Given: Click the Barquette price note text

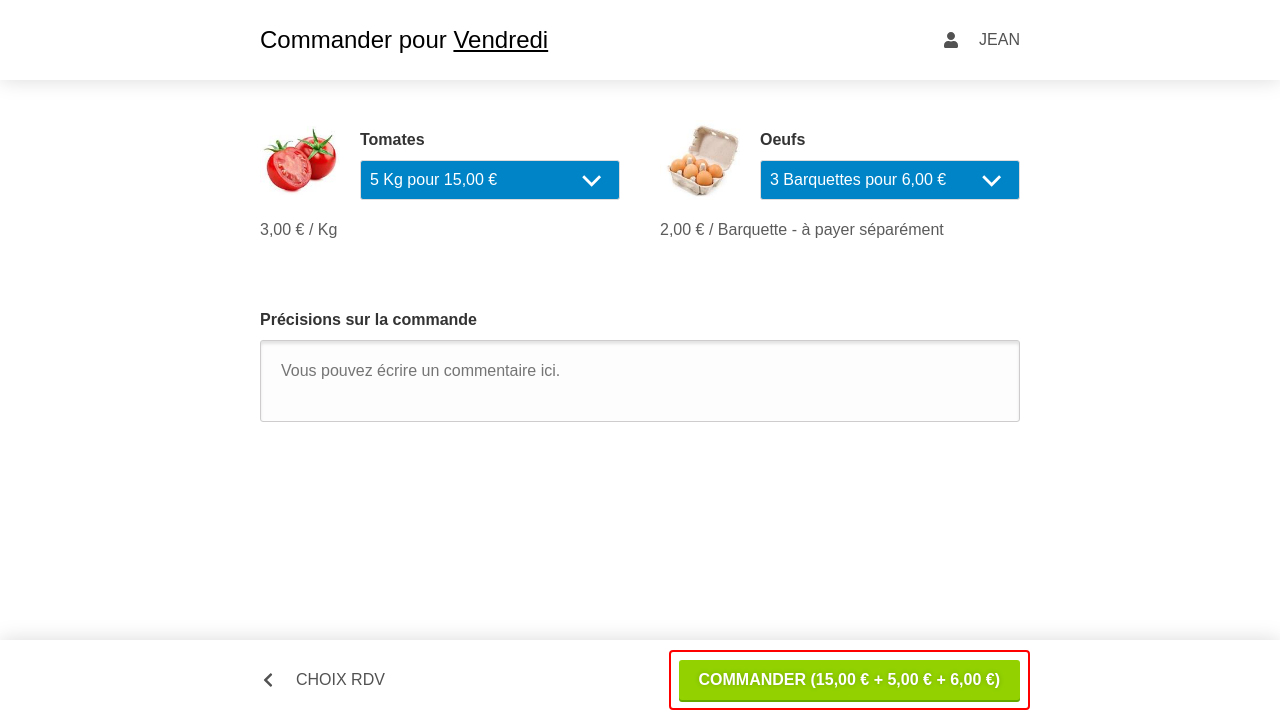Looking at the screenshot, I should (x=802, y=230).
